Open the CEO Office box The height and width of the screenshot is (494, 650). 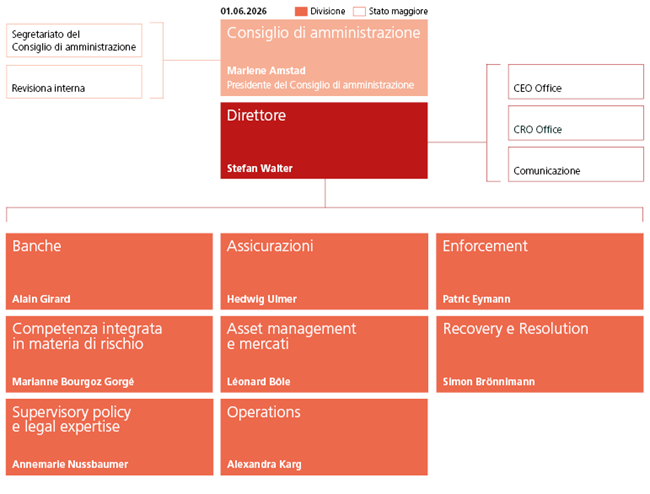tap(576, 82)
